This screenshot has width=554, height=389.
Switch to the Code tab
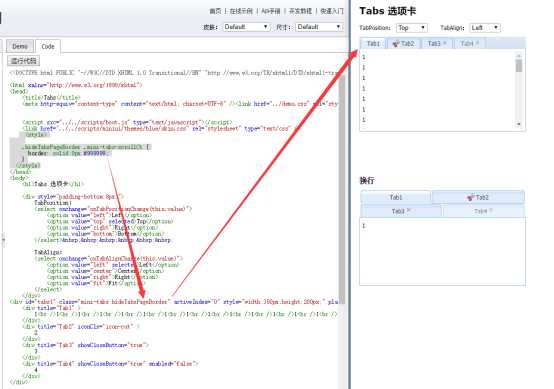tap(48, 46)
